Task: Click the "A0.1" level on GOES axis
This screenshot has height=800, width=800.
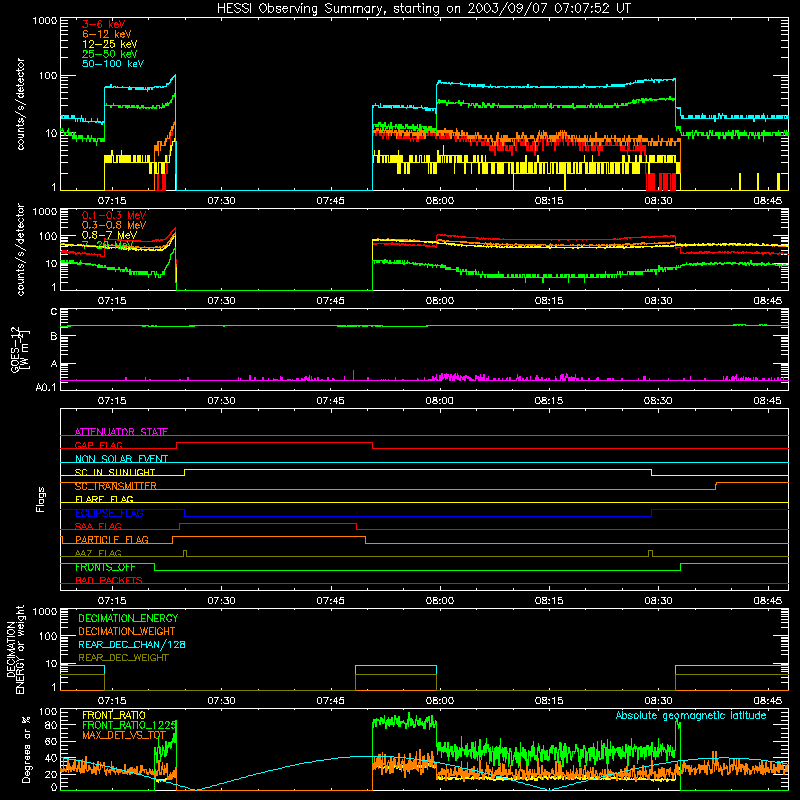Action: pos(46,387)
